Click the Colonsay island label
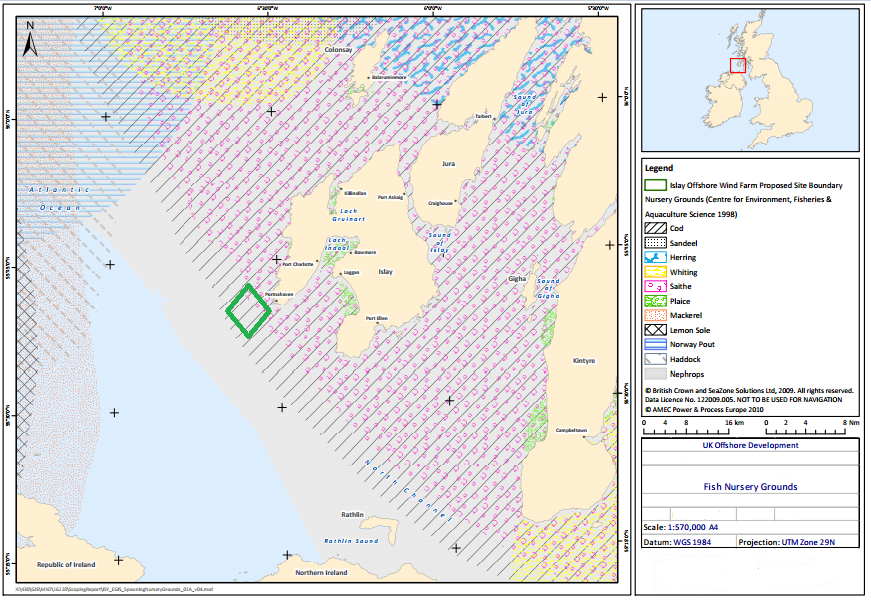The image size is (871, 600). coord(338,49)
